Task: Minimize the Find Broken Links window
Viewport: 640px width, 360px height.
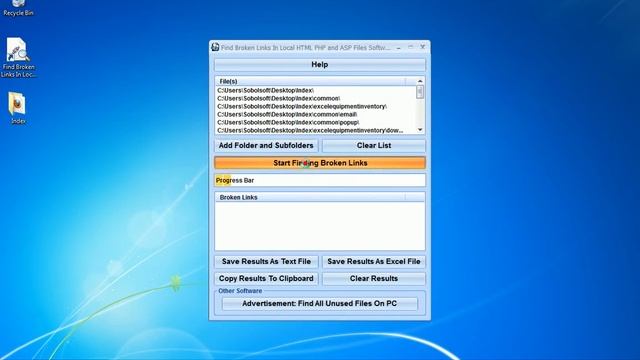Action: pos(399,48)
